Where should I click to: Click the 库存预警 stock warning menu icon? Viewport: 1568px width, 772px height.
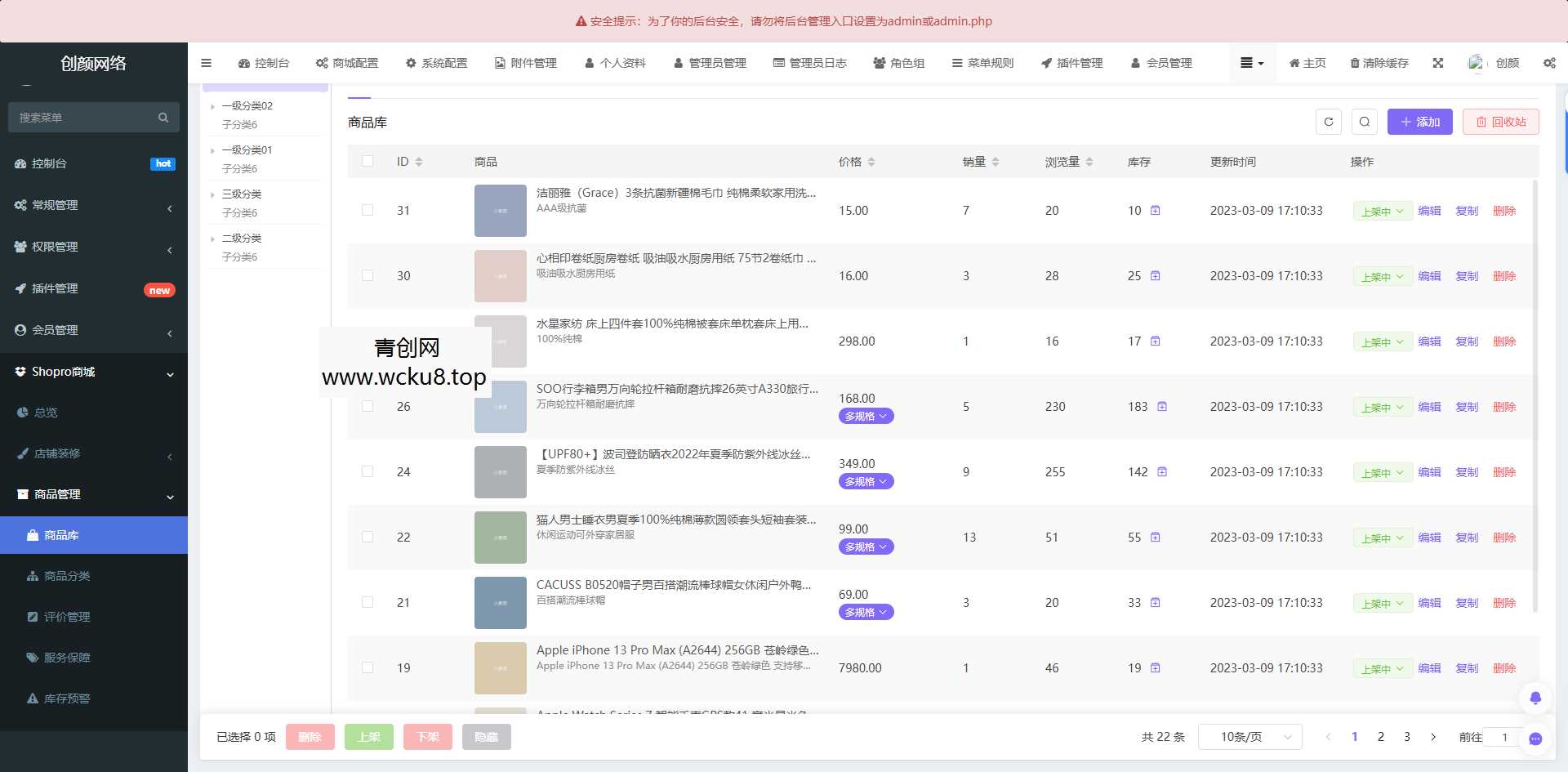point(31,698)
